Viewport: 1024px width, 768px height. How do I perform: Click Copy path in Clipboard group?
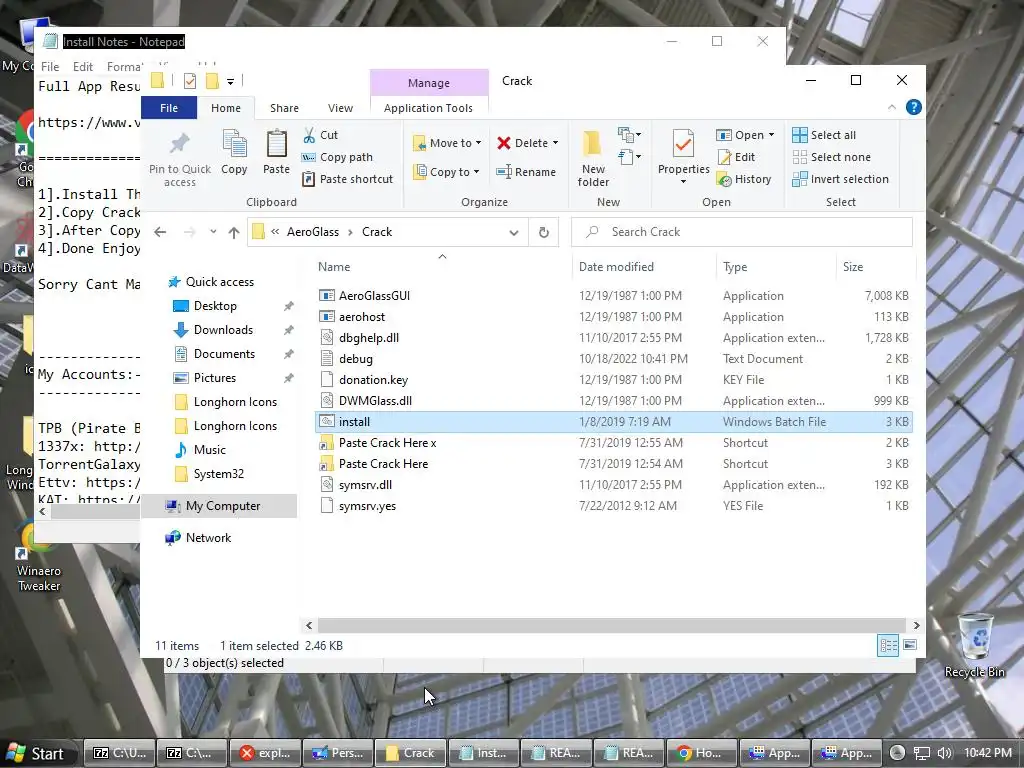coord(337,157)
